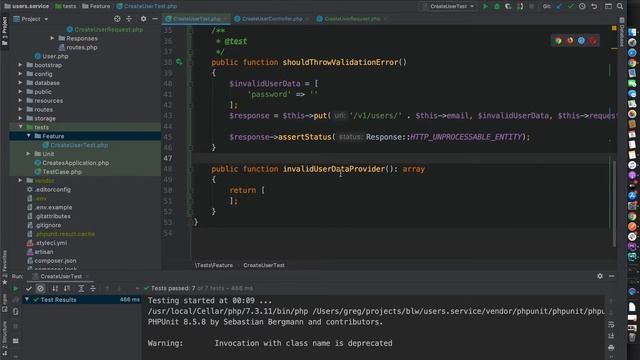This screenshot has width=640, height=360.
Task: Minimize the Run tool window
Action: (x=611, y=276)
